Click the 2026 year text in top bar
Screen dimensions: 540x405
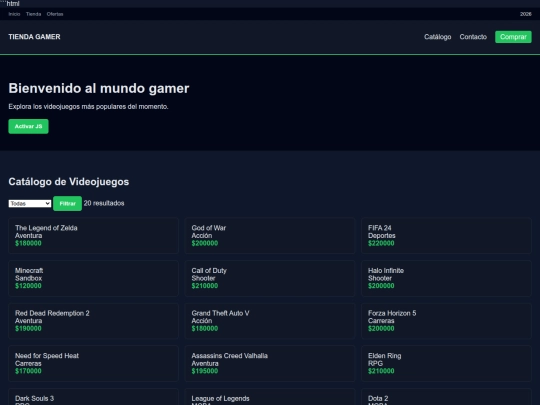(526, 14)
